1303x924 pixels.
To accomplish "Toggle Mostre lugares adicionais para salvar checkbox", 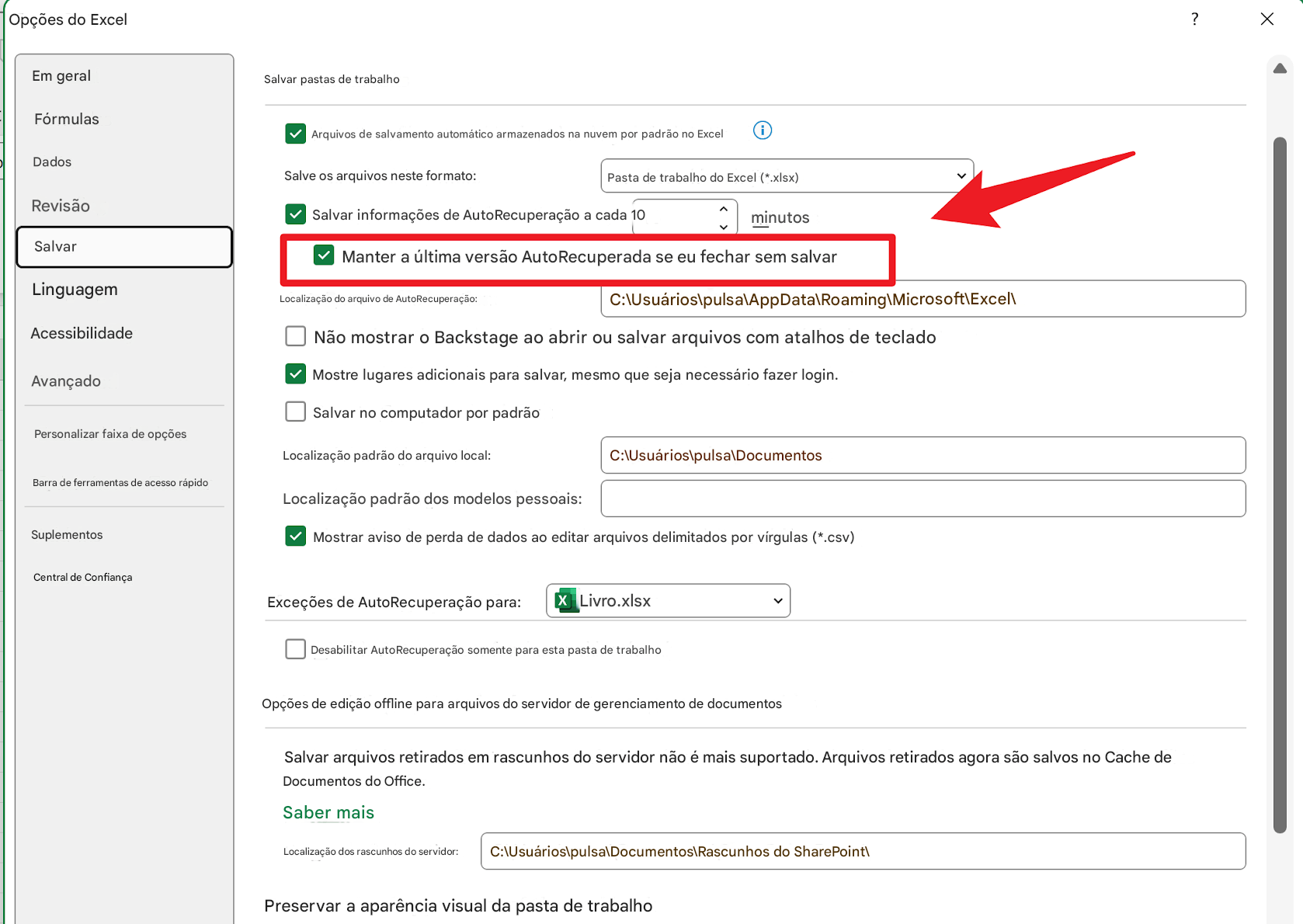I will coord(295,374).
